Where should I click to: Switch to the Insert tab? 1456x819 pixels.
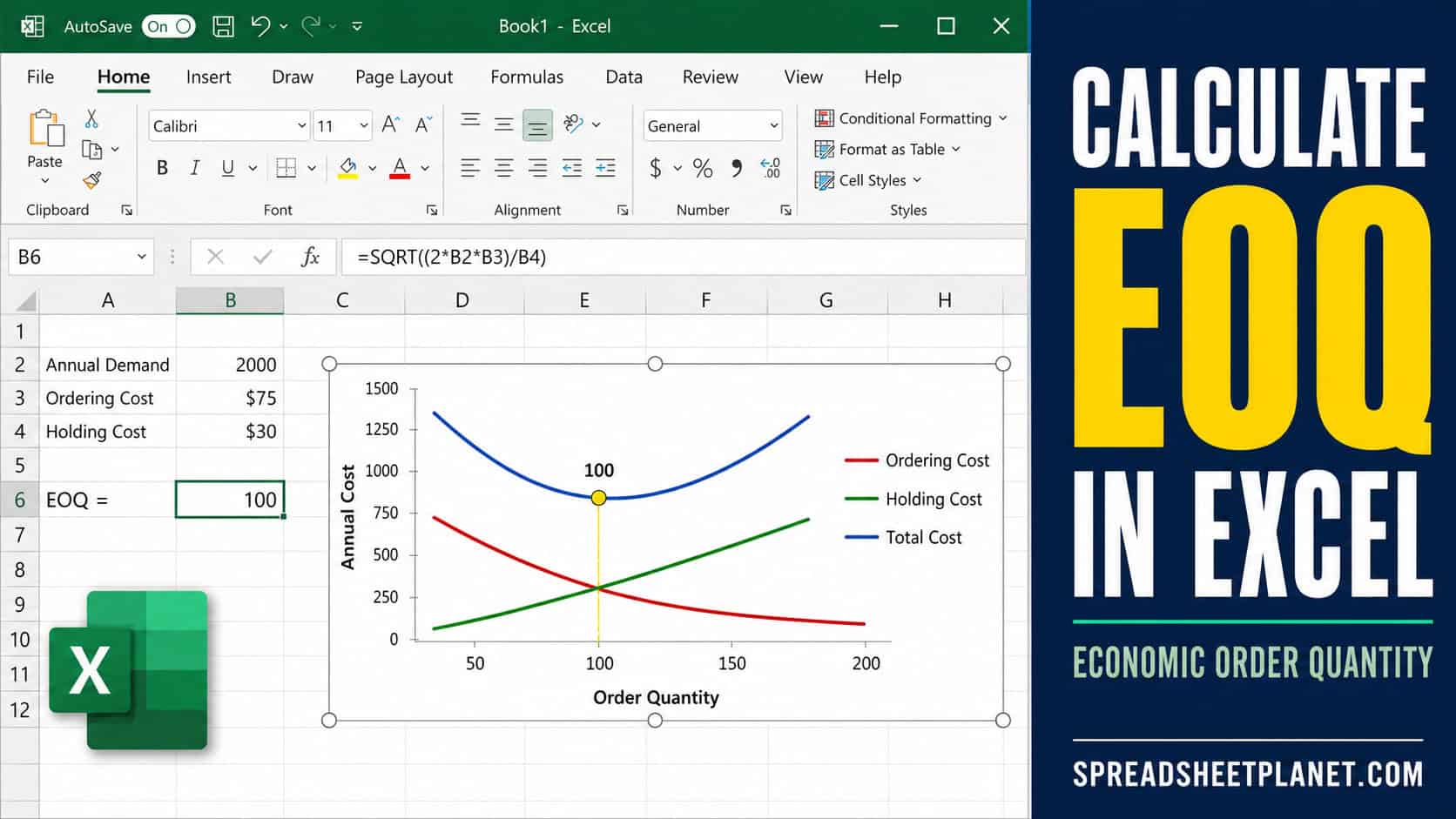pyautogui.click(x=208, y=77)
